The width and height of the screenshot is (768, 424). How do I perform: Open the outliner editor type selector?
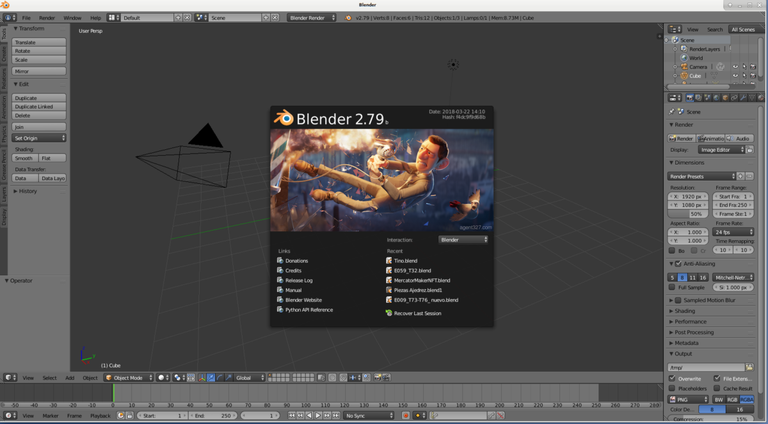tap(675, 29)
